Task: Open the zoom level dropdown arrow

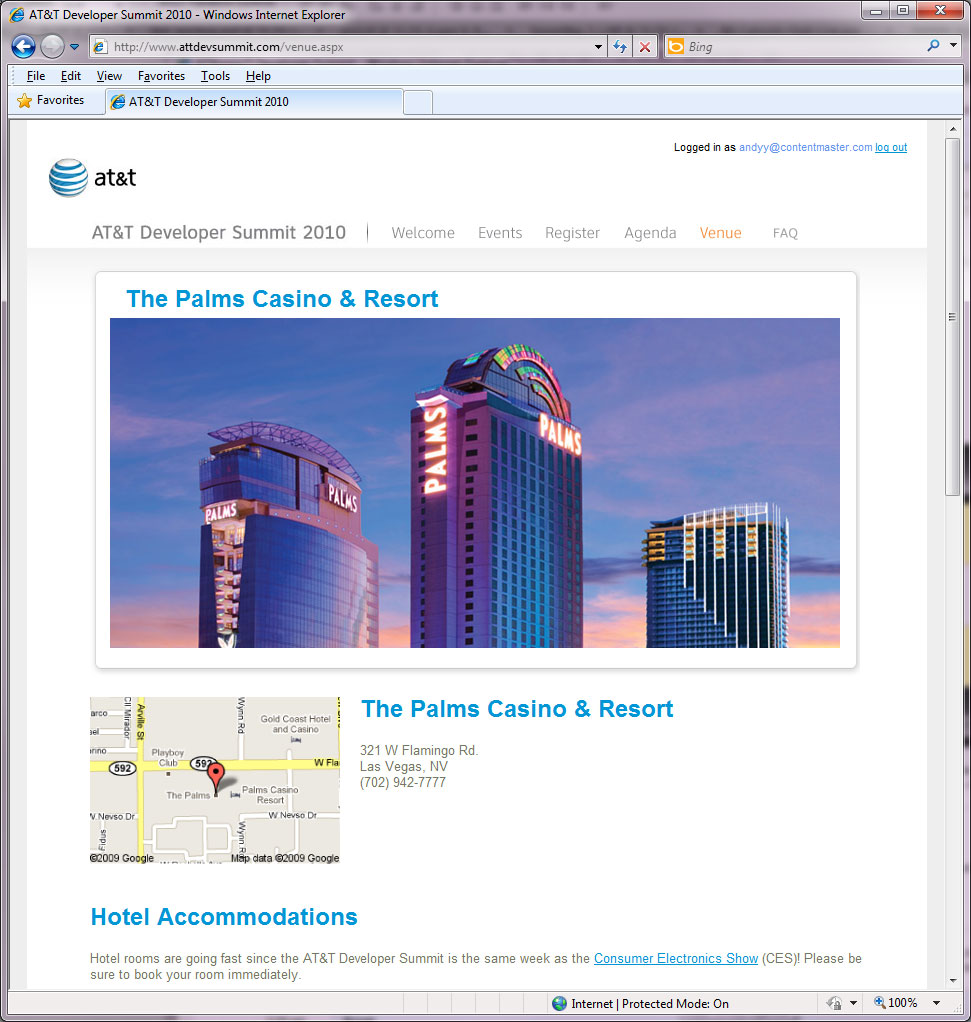Action: pyautogui.click(x=936, y=1003)
